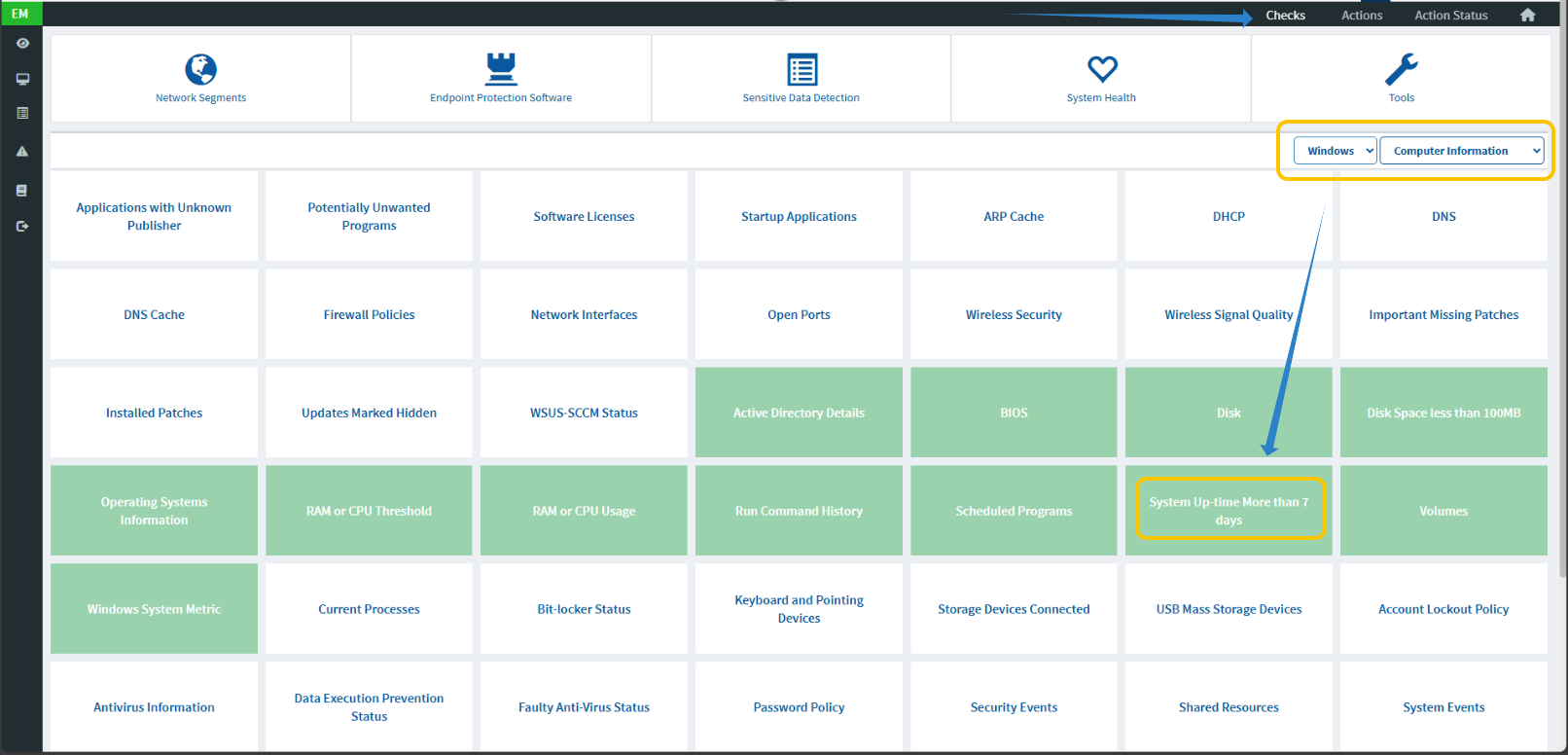
Task: Click the Windows System Metric tile
Action: [154, 609]
